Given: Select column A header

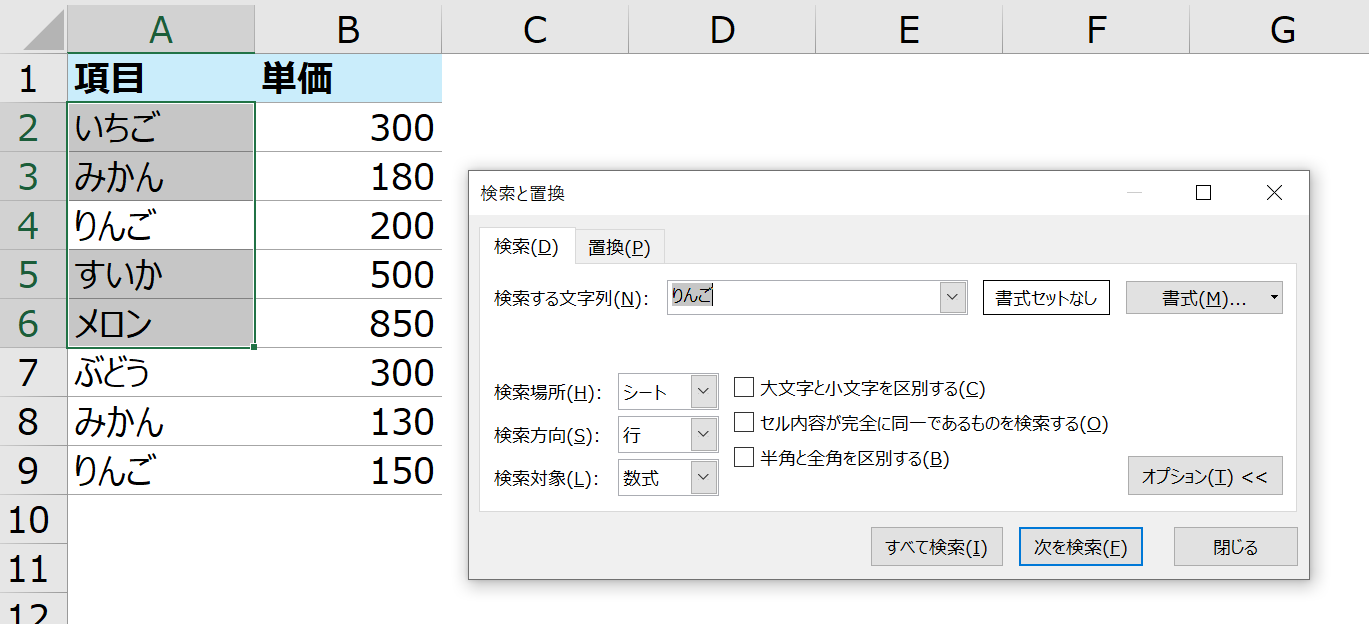Looking at the screenshot, I should coord(161,29).
